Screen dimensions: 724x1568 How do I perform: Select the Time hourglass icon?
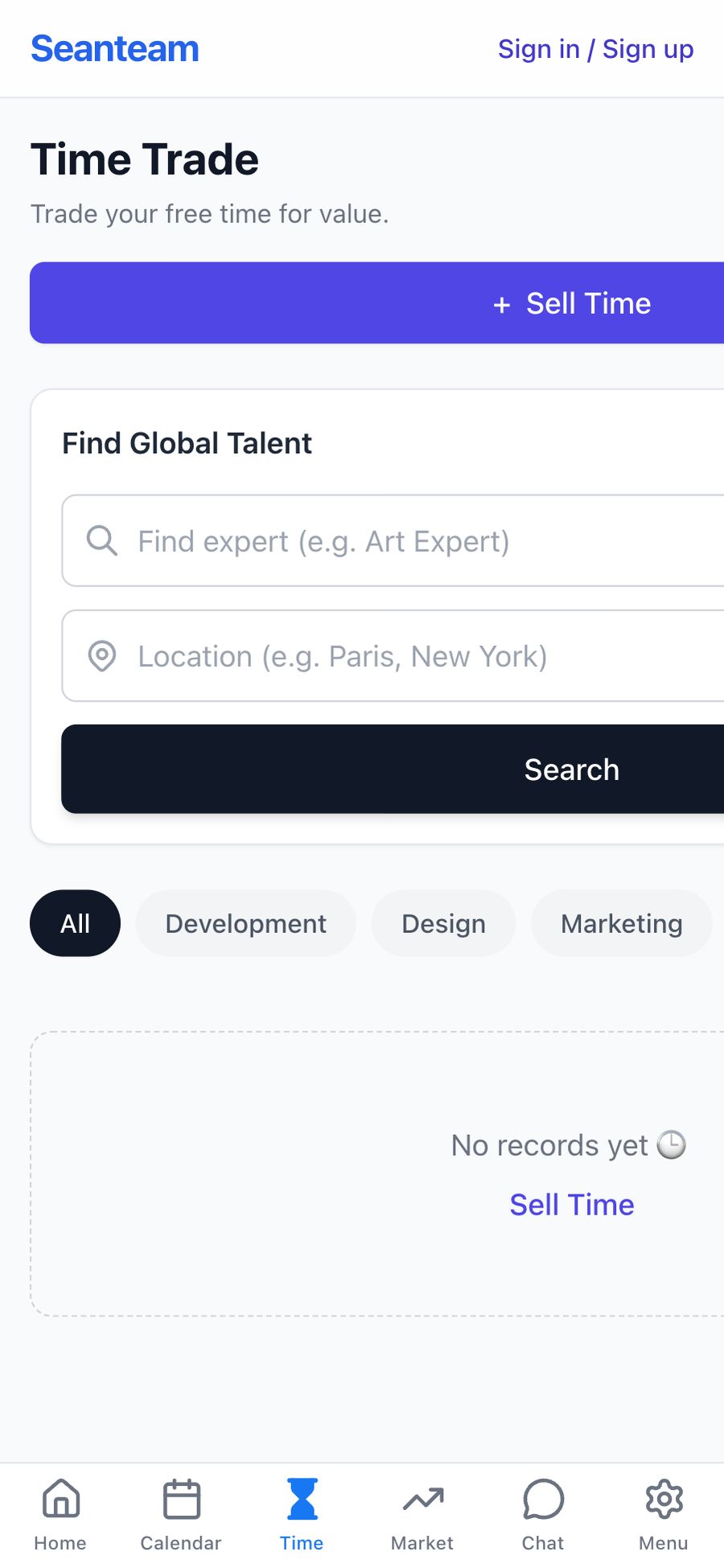[x=302, y=1498]
